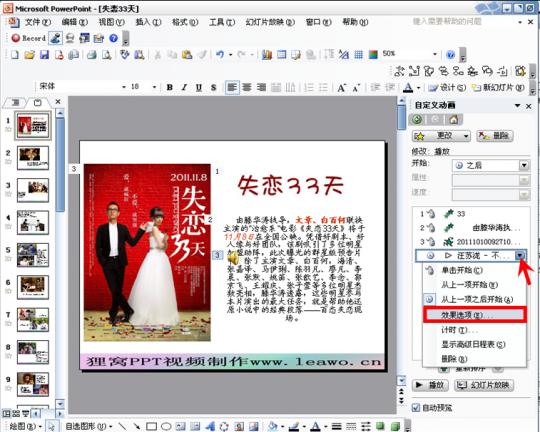
Task: Click the 设计 button
Action: pos(447,88)
